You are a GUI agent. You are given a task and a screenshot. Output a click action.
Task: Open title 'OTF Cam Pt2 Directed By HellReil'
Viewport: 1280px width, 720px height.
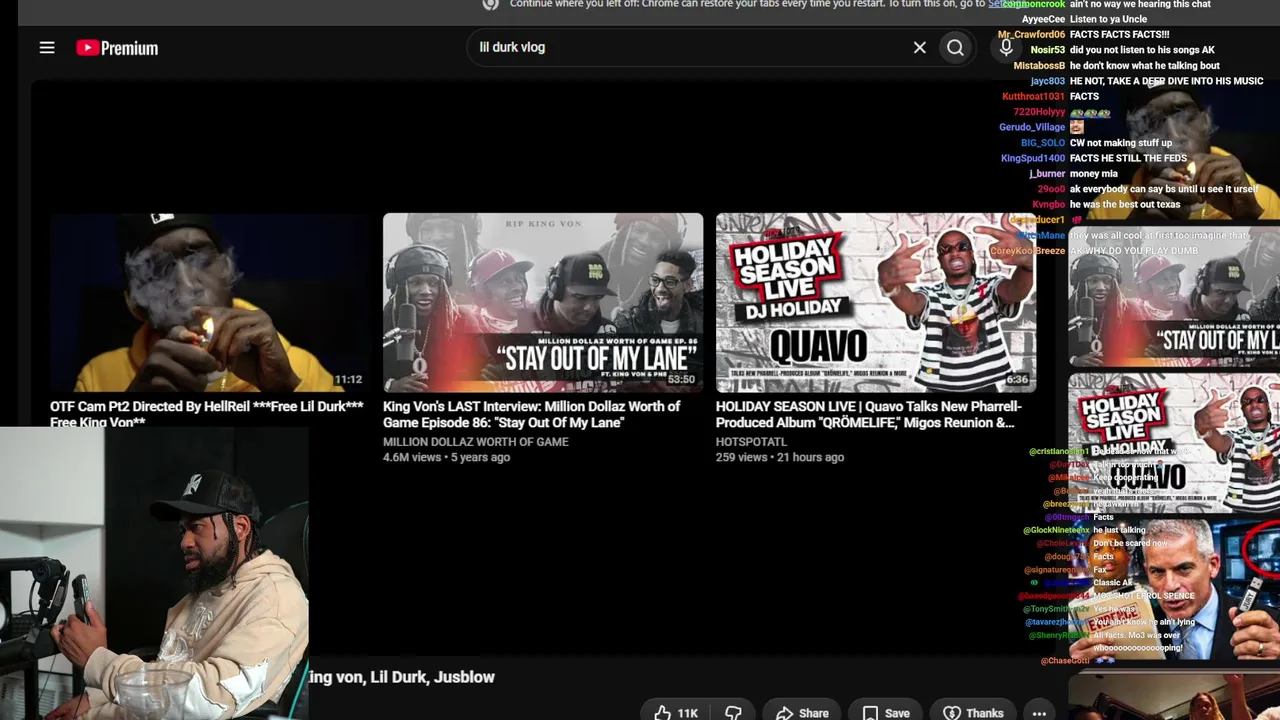click(x=207, y=414)
